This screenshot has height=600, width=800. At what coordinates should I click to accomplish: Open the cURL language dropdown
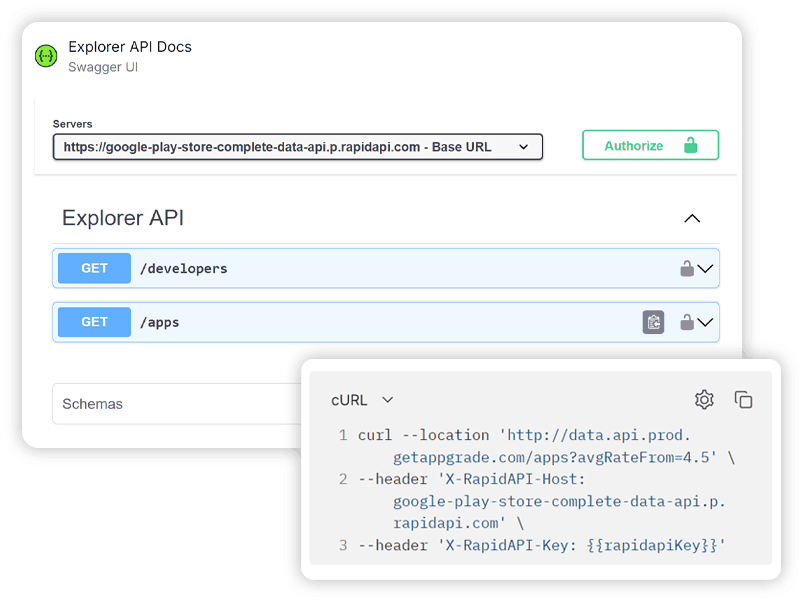(x=362, y=400)
